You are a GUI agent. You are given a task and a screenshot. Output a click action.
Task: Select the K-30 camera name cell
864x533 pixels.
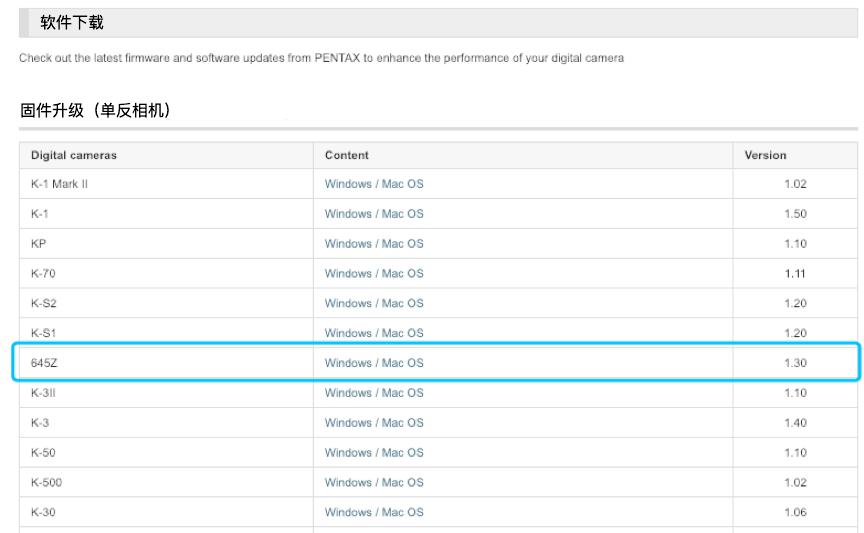[166, 512]
